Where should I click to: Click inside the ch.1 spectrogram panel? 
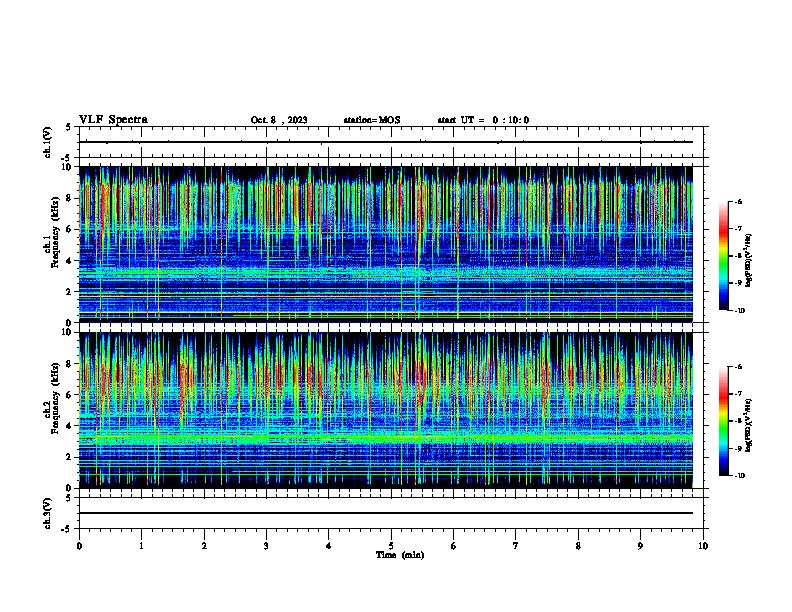coord(386,244)
